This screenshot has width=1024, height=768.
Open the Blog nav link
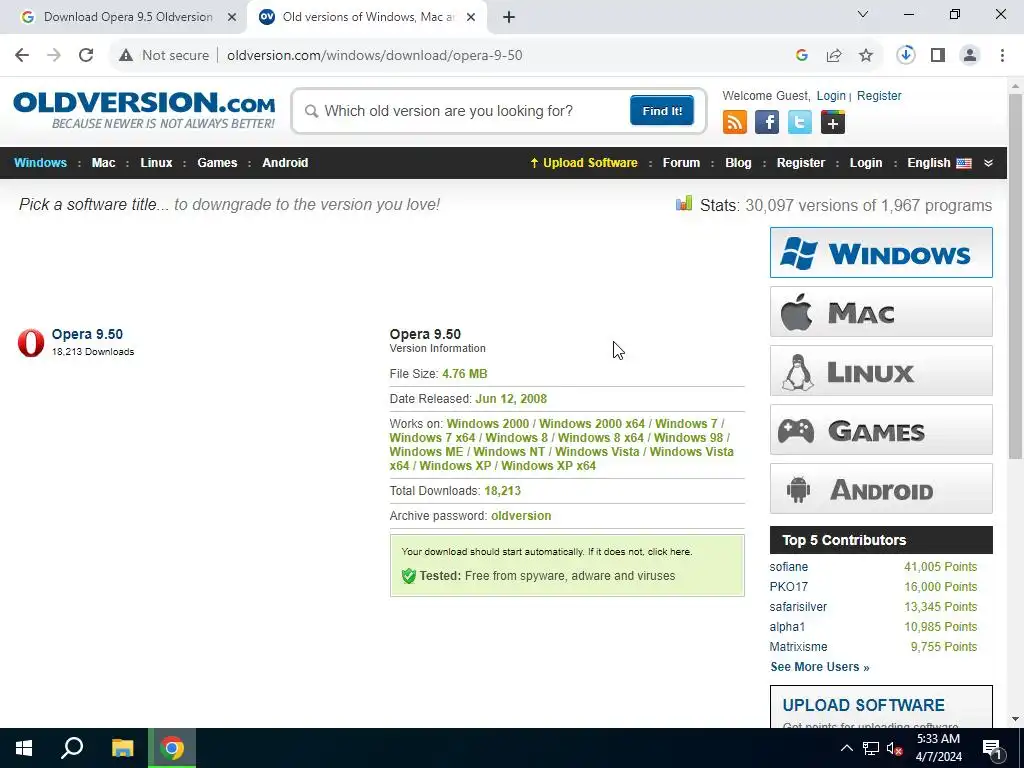click(x=738, y=163)
